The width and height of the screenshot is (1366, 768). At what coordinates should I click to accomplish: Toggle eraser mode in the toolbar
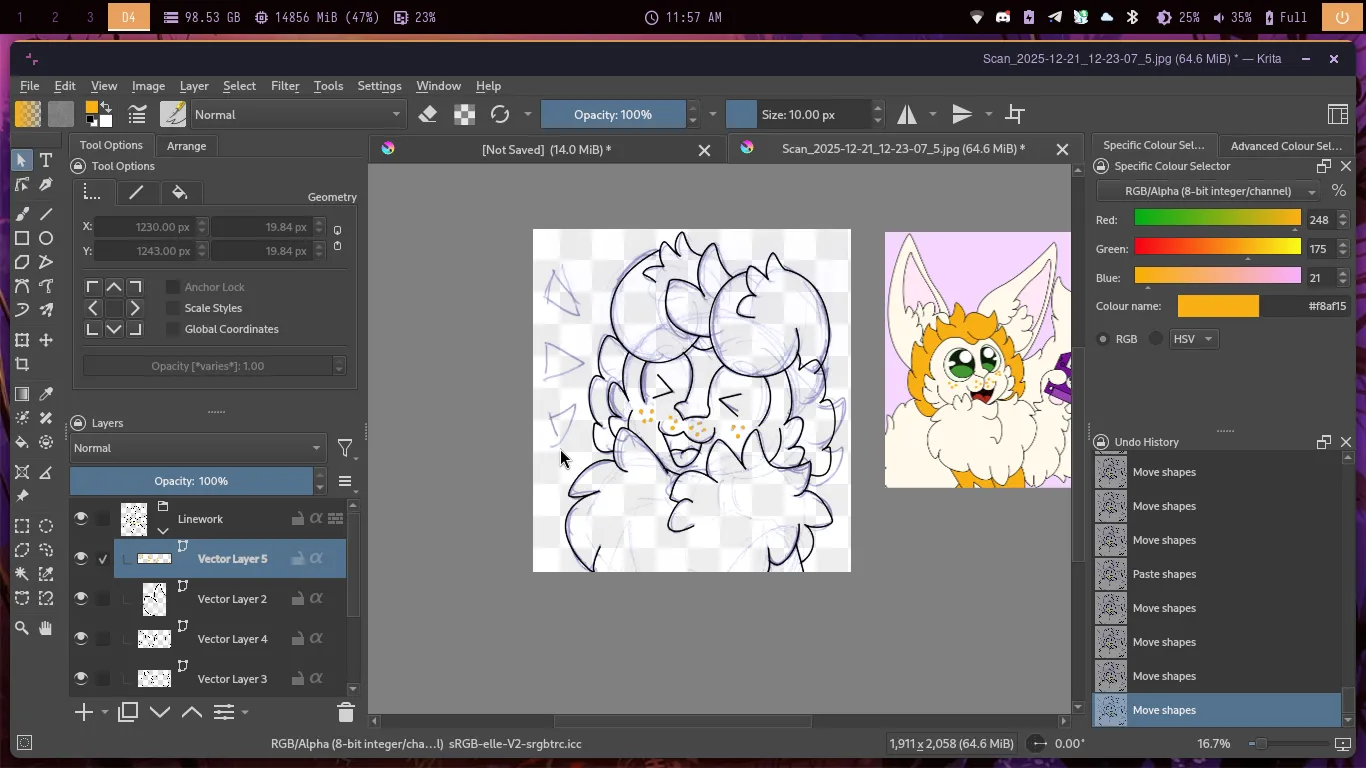click(428, 115)
